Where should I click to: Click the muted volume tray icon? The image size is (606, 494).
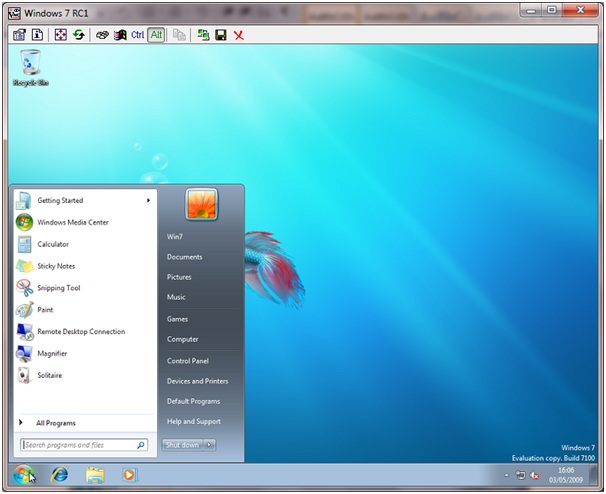[535, 475]
